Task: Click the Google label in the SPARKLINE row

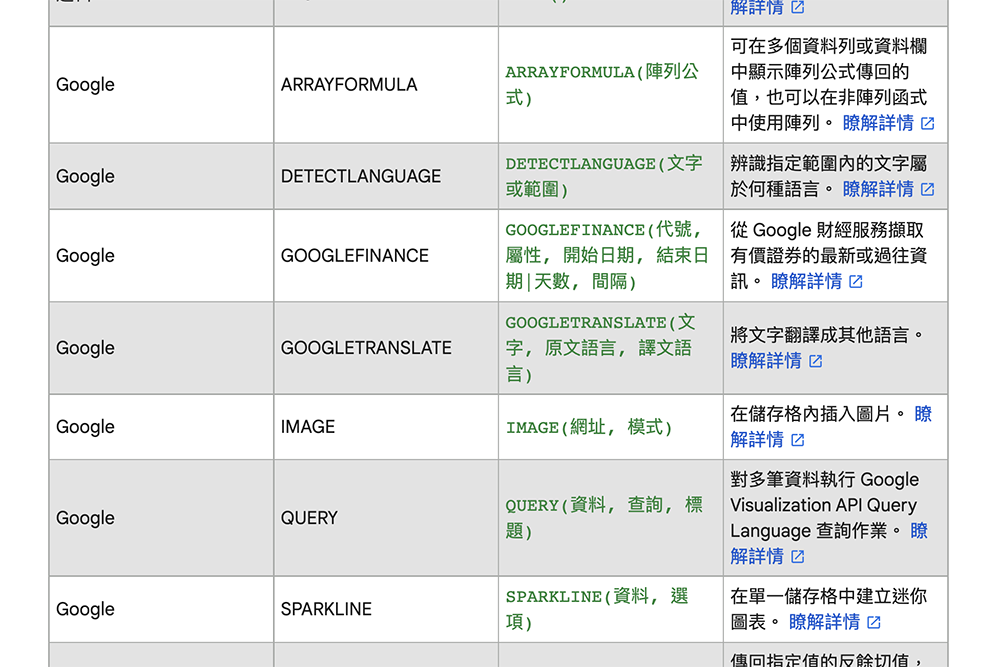Action: click(85, 609)
